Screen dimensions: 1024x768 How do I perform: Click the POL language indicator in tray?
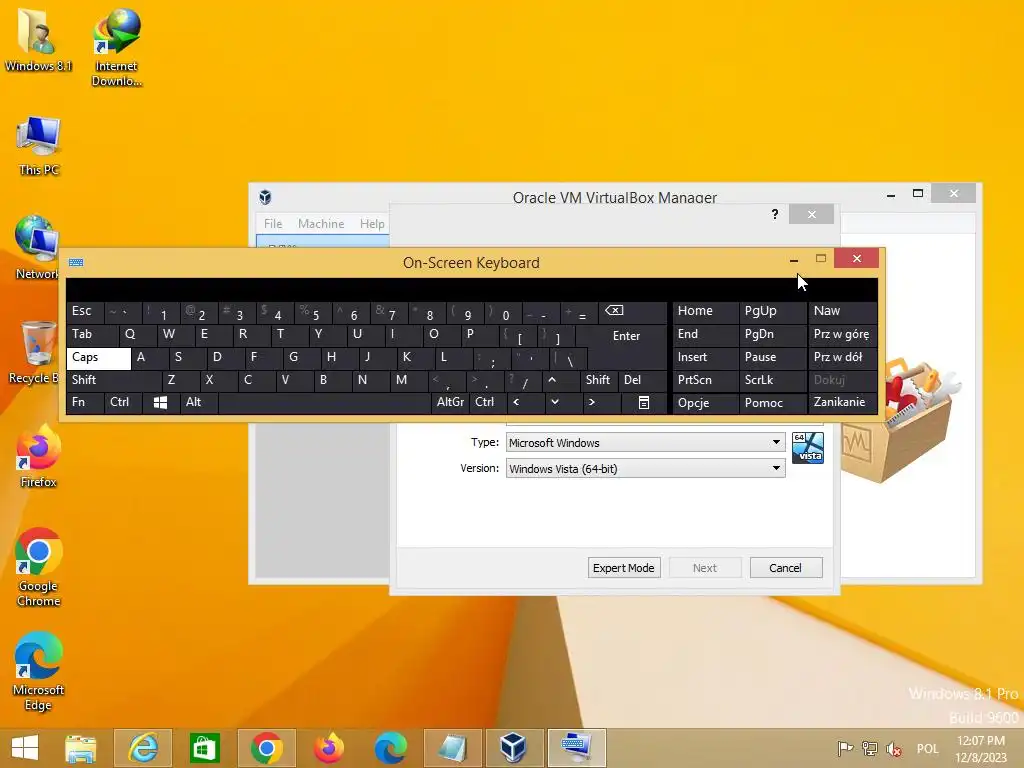click(x=927, y=749)
